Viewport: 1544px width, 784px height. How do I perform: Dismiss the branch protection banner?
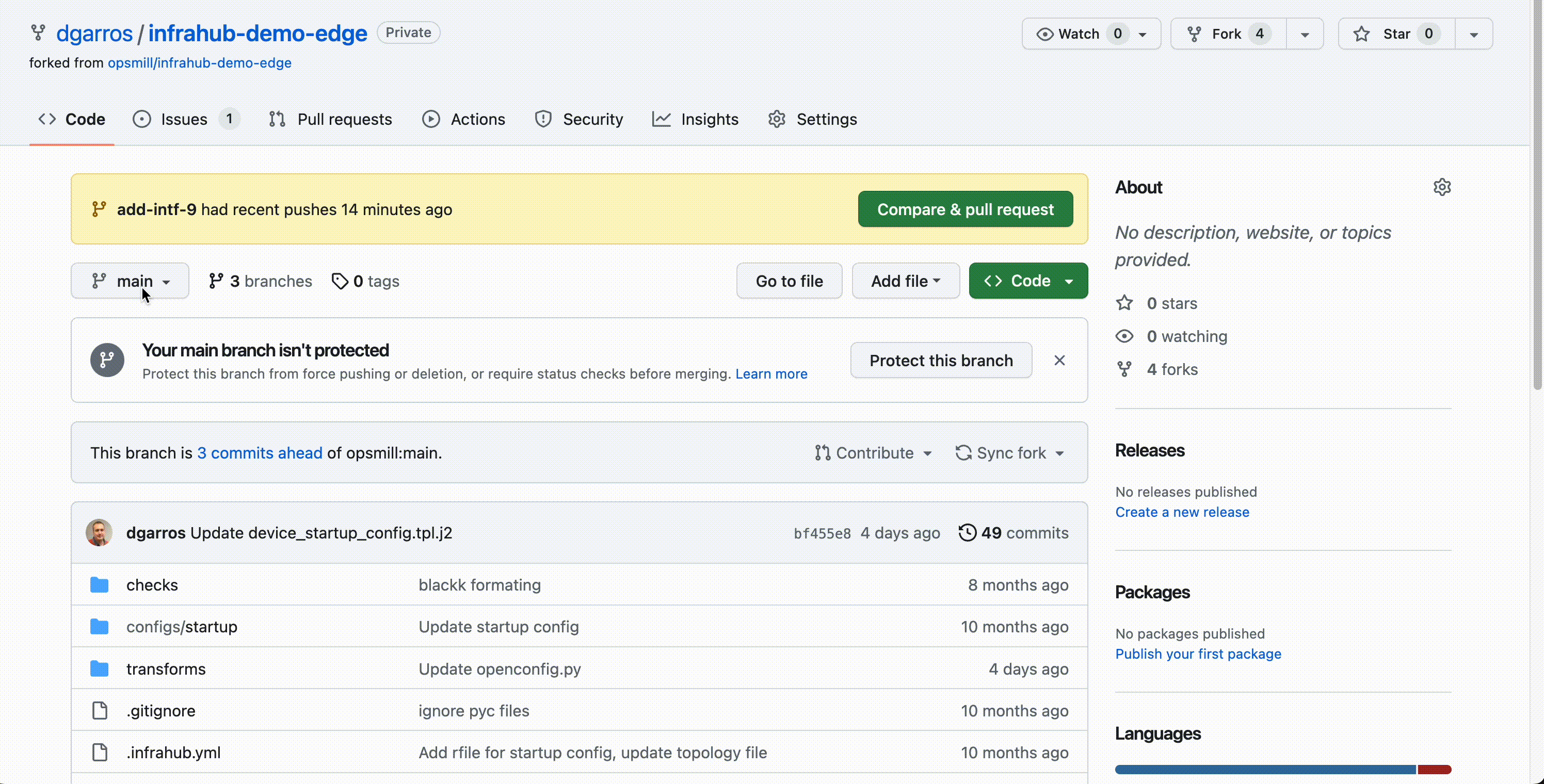click(x=1060, y=360)
